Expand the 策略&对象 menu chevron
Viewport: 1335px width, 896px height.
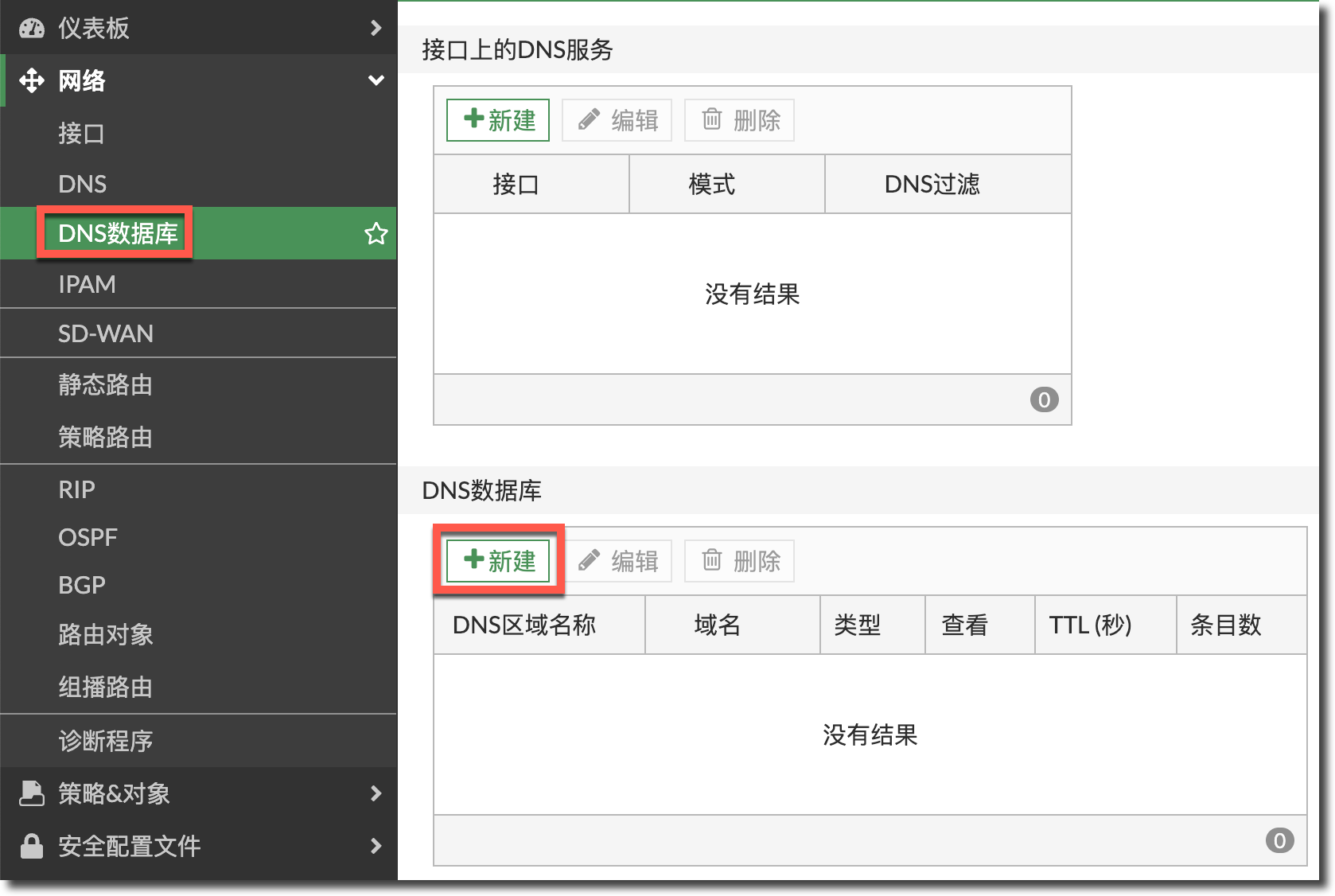coord(376,793)
